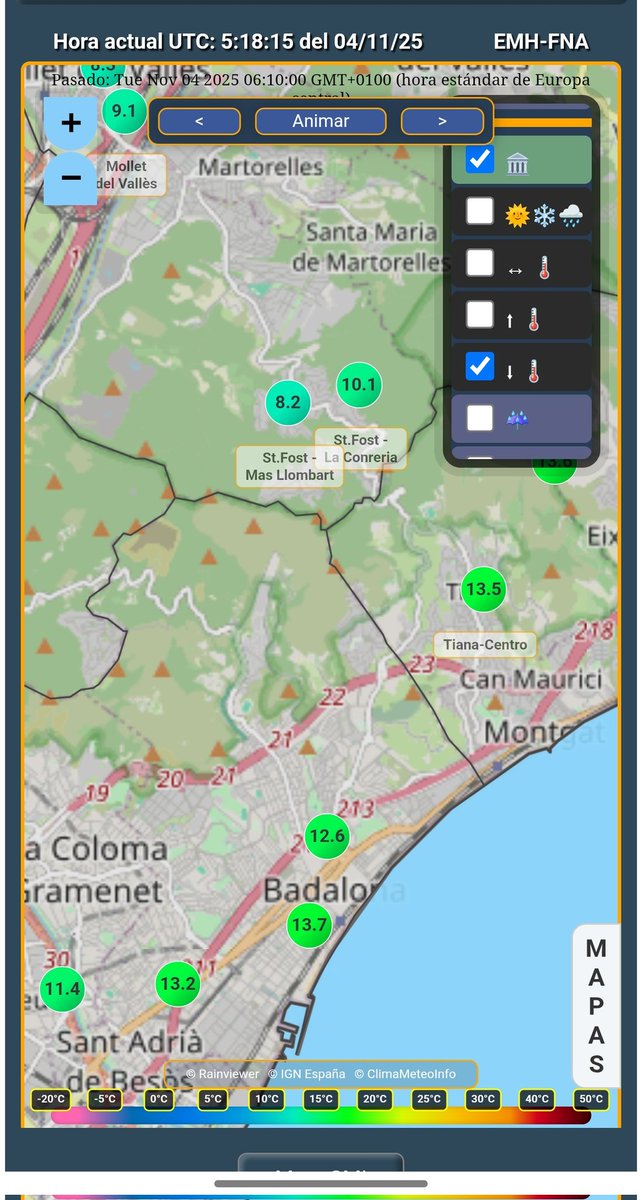Click the 10°C legend label

tap(267, 1099)
